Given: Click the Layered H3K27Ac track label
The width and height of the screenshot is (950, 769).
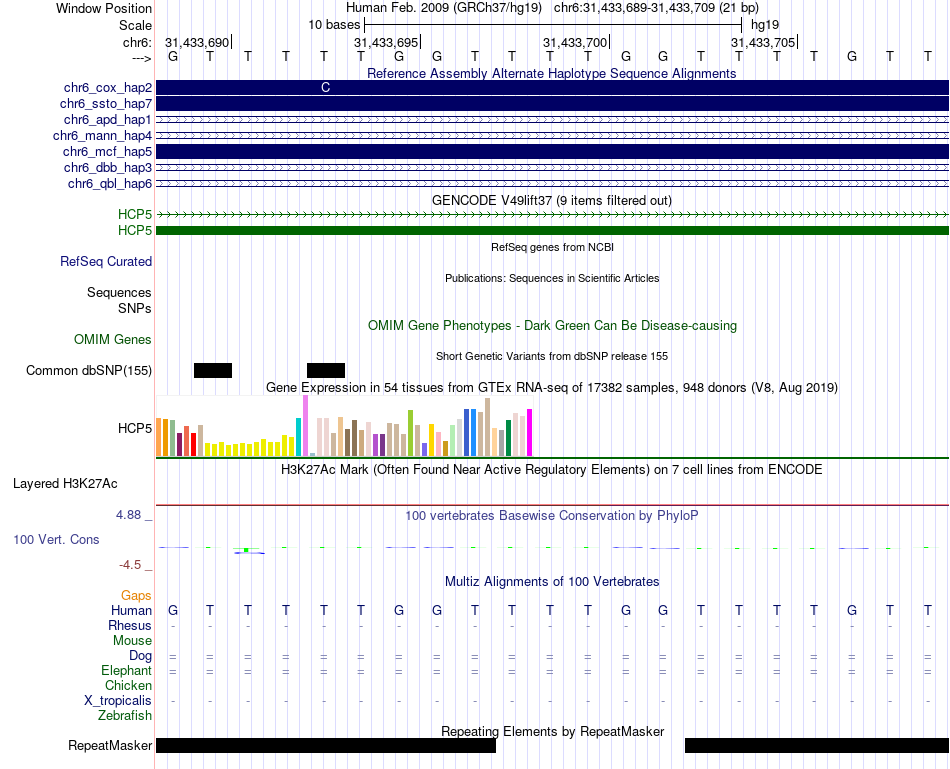Looking at the screenshot, I should coord(65,484).
